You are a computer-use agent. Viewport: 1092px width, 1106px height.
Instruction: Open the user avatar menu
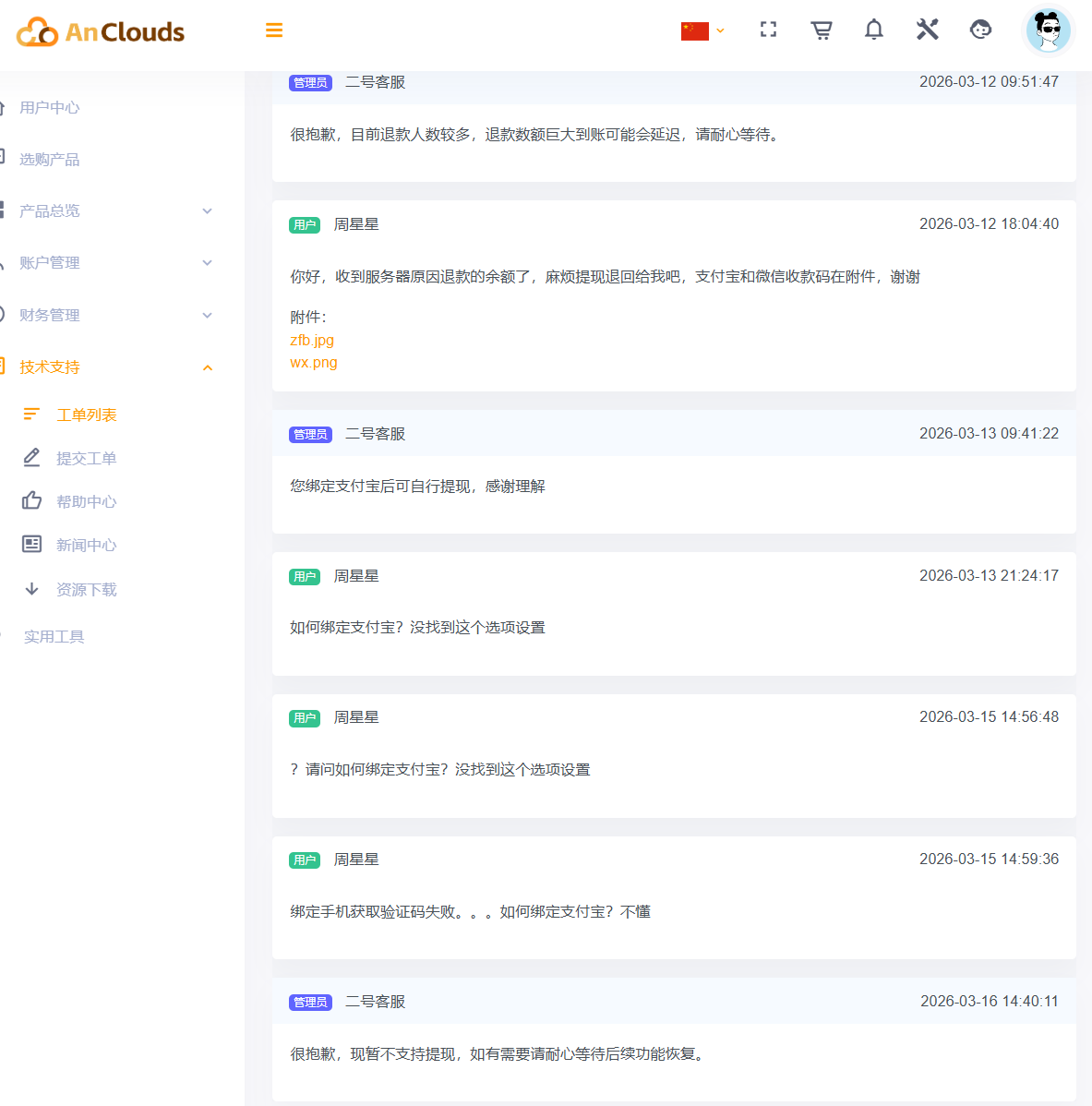click(x=1049, y=30)
